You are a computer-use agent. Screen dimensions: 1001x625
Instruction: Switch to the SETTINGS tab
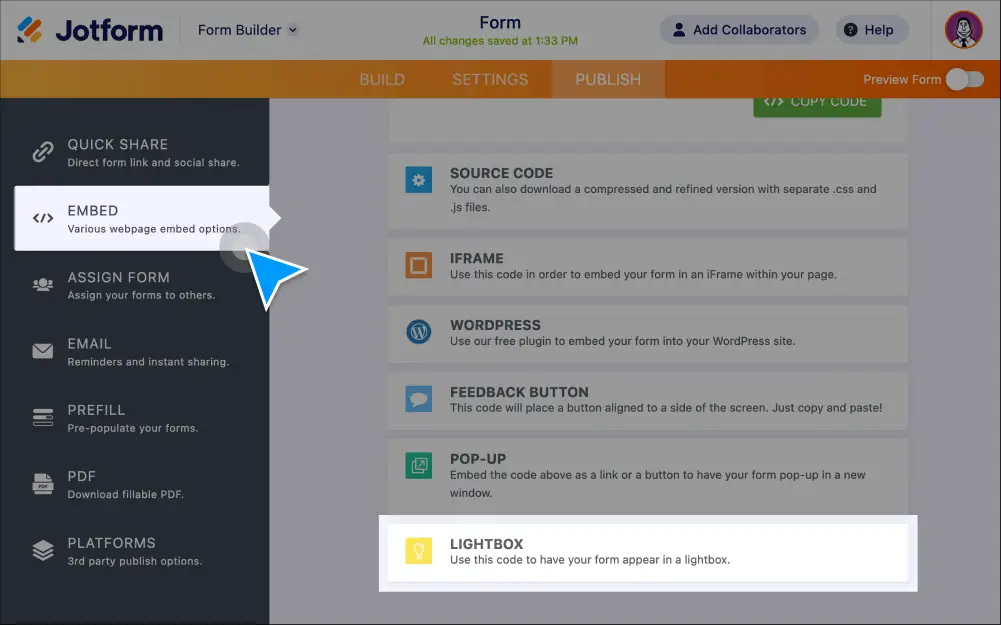[489, 79]
